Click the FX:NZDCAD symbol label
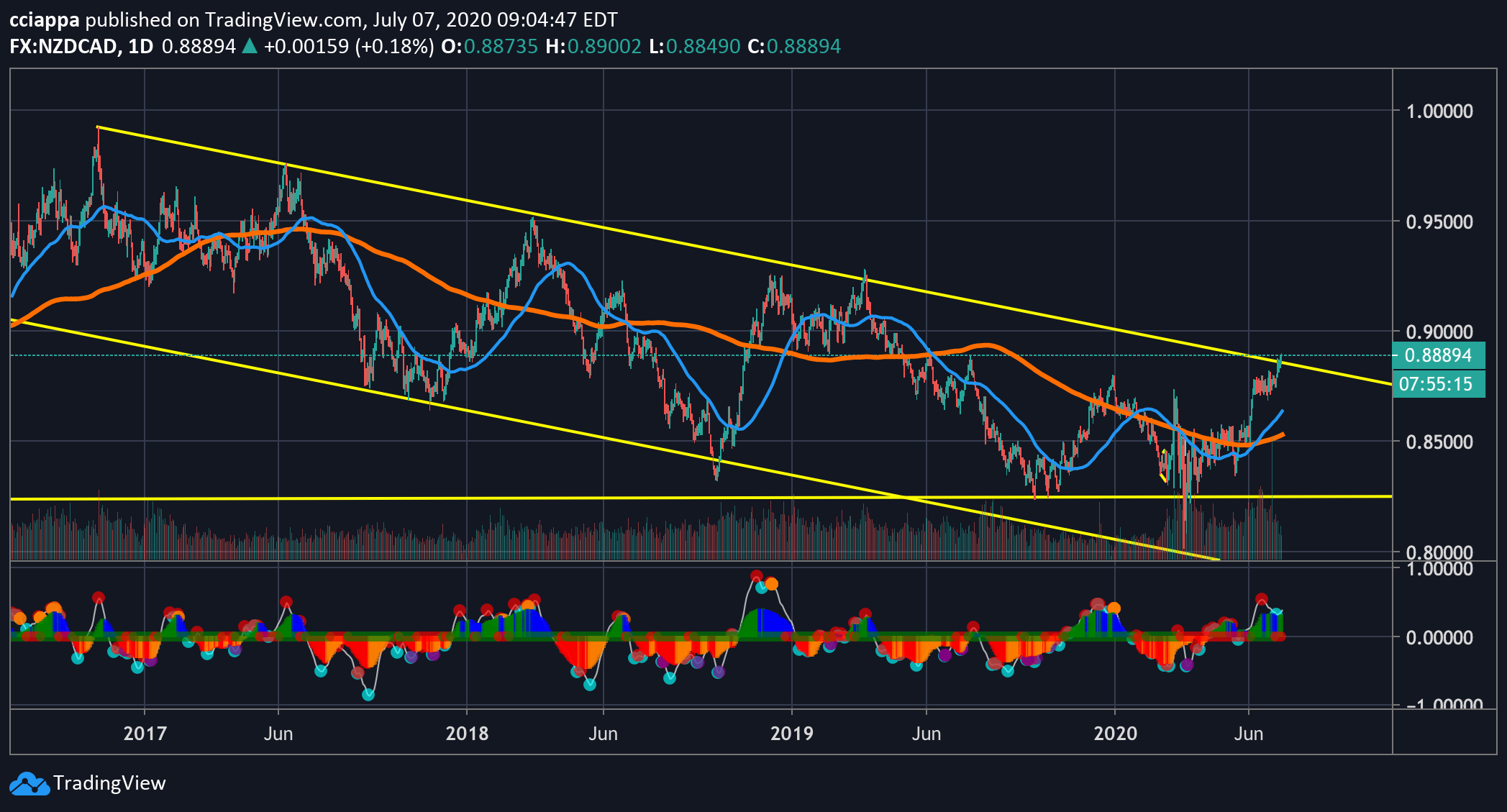Image resolution: width=1507 pixels, height=812 pixels. pyautogui.click(x=63, y=47)
